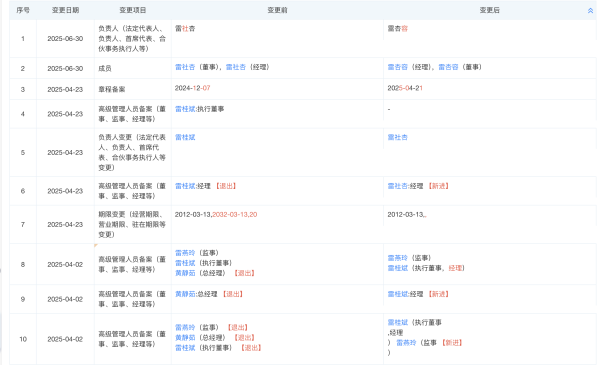Open 雷桂斌 (执行董事,经理) in row 8 变更后
This screenshot has height=365, width=600.
[398, 268]
